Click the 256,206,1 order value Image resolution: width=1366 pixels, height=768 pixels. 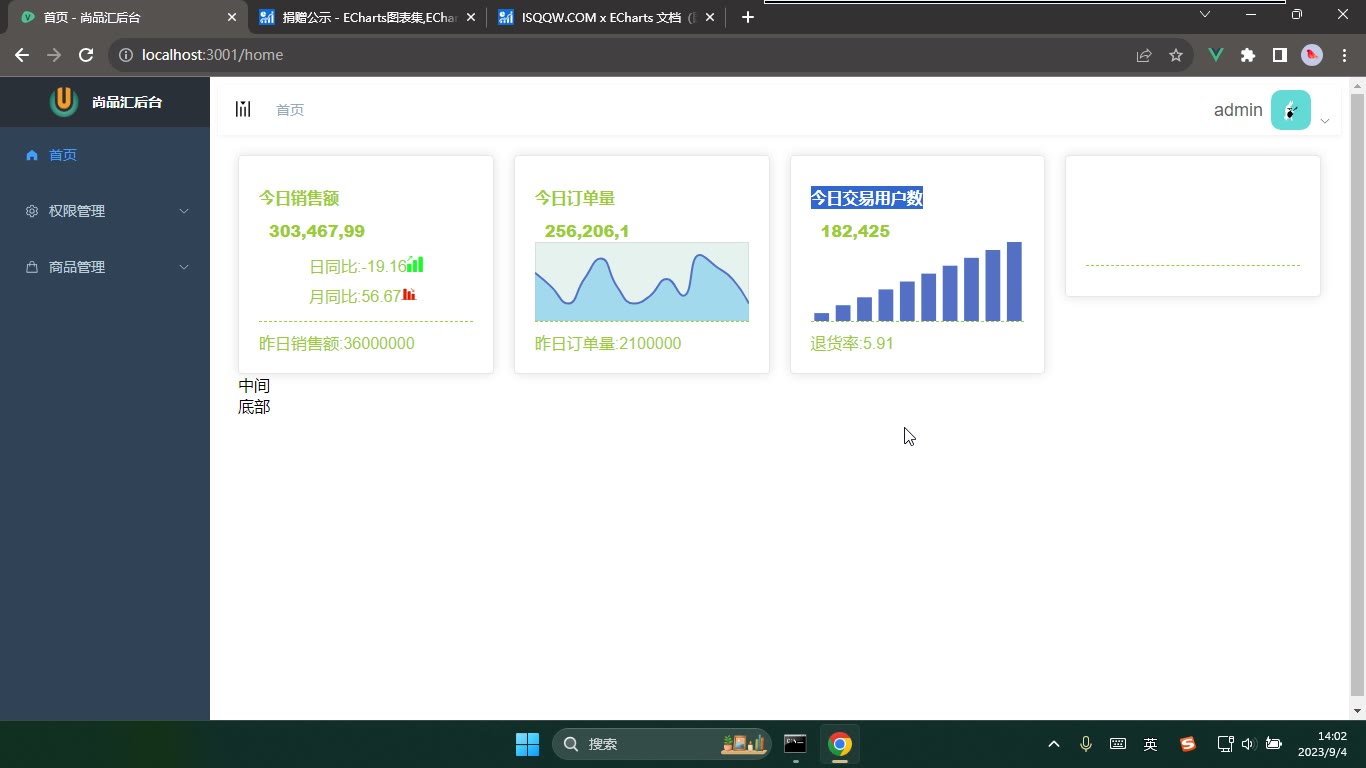587,231
